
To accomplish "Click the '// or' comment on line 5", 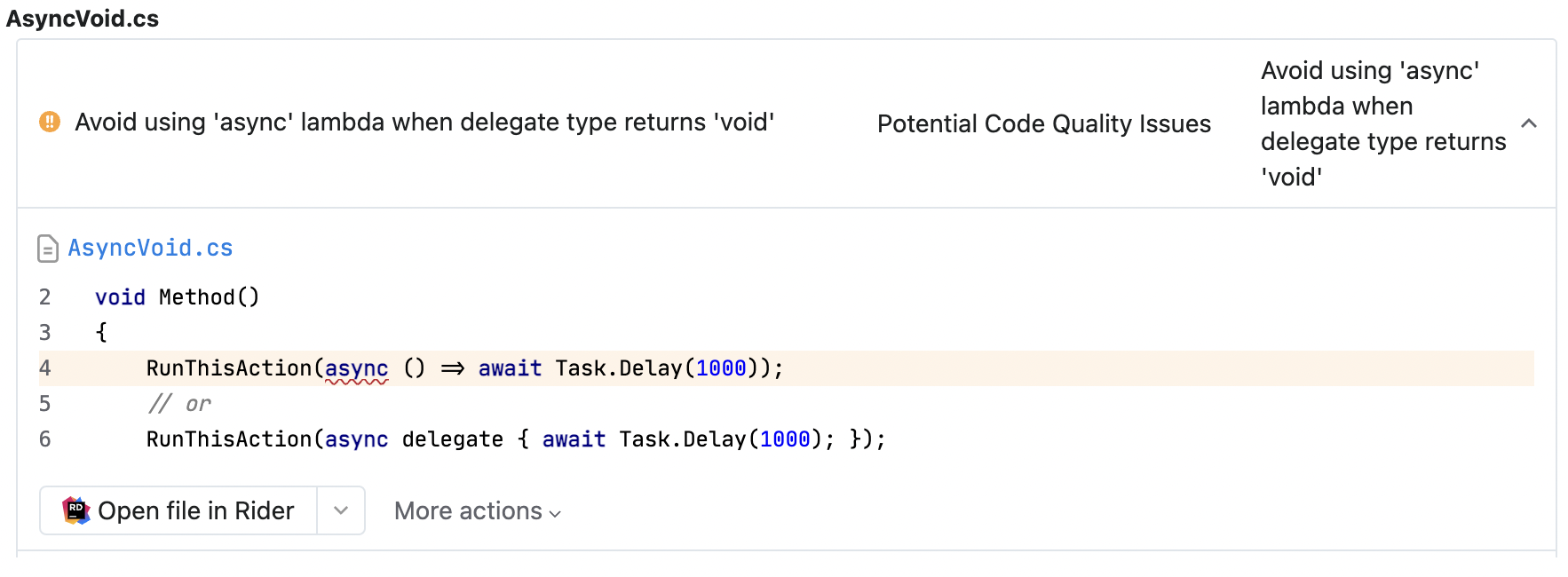I will [x=179, y=404].
